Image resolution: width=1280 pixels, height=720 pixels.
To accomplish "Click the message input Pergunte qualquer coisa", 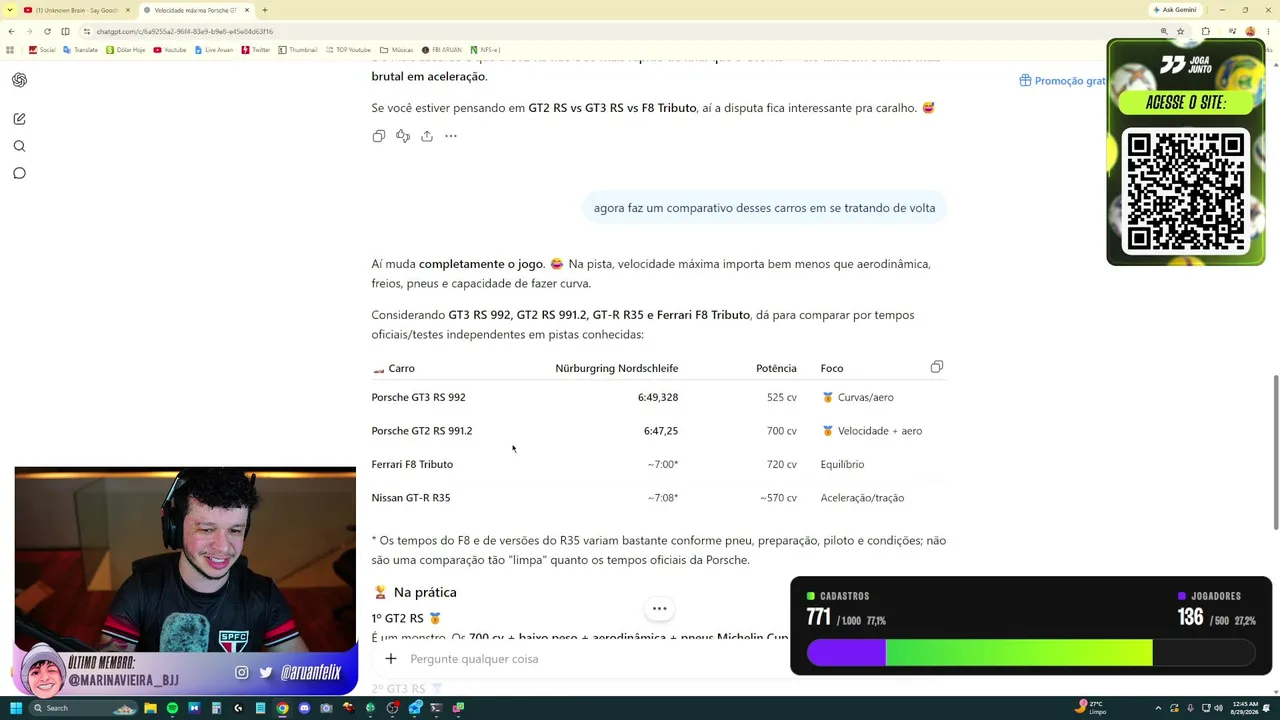I will click(x=474, y=659).
